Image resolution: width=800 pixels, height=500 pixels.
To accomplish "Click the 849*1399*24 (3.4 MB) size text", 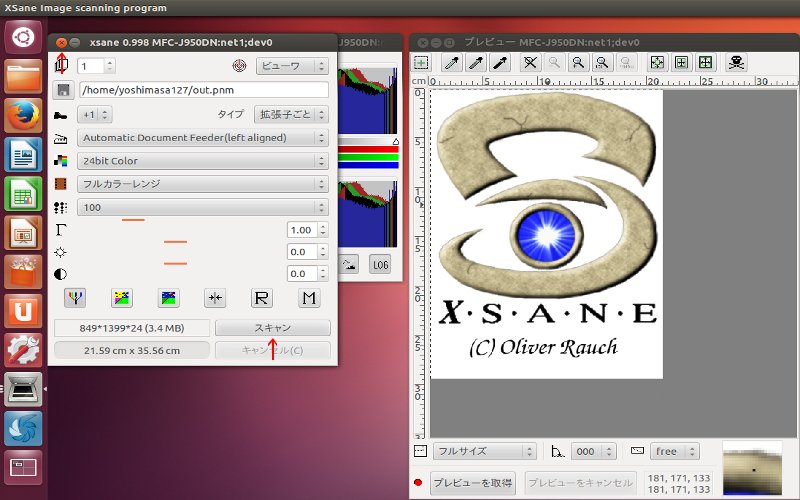I will pos(132,328).
